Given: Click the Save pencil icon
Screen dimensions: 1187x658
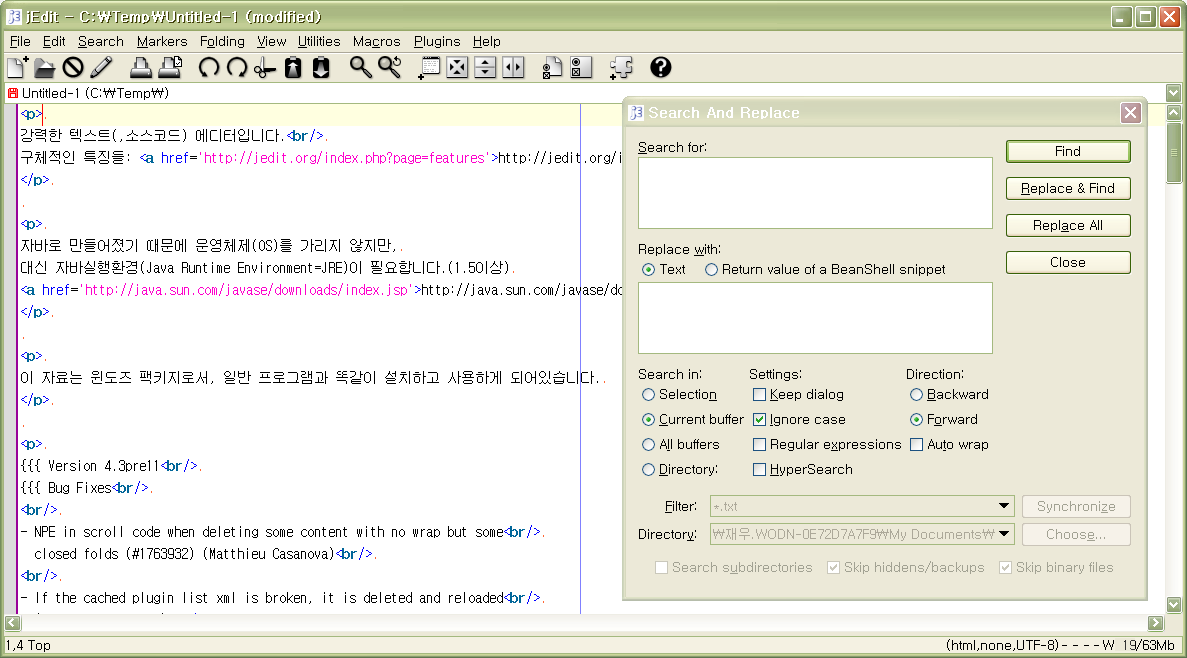Looking at the screenshot, I should coord(101,67).
